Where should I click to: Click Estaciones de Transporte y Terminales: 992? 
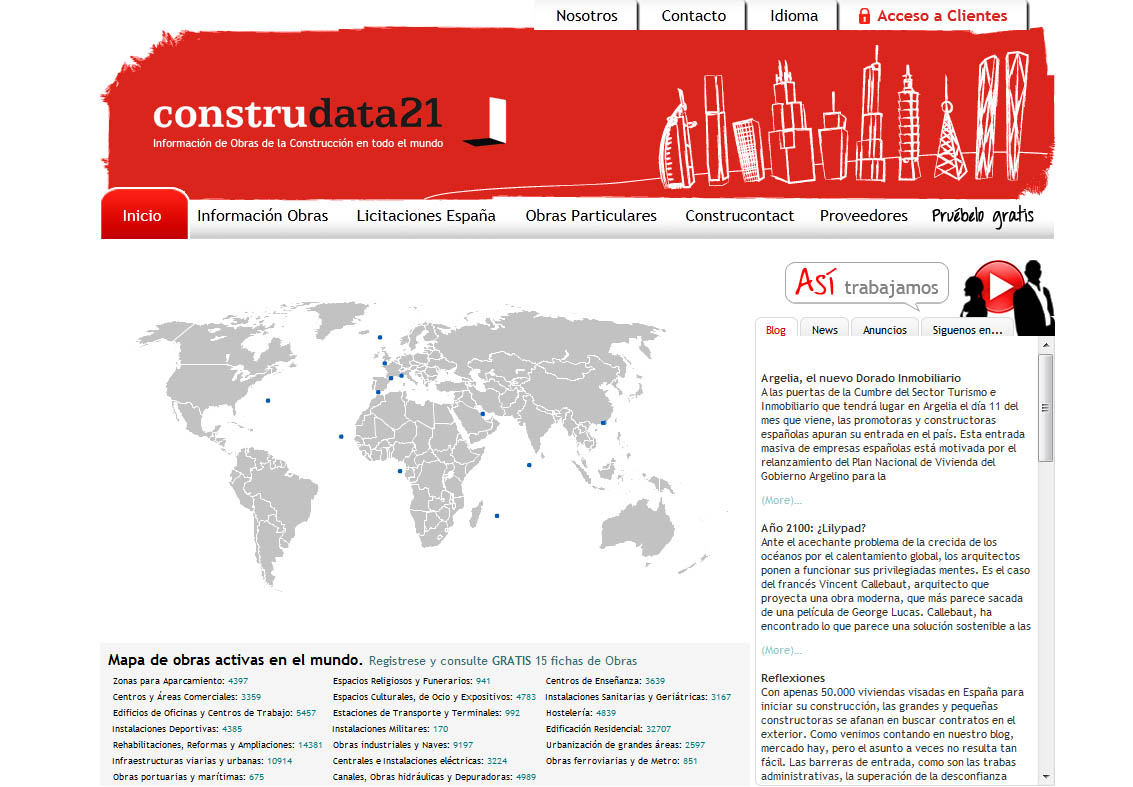(x=426, y=713)
